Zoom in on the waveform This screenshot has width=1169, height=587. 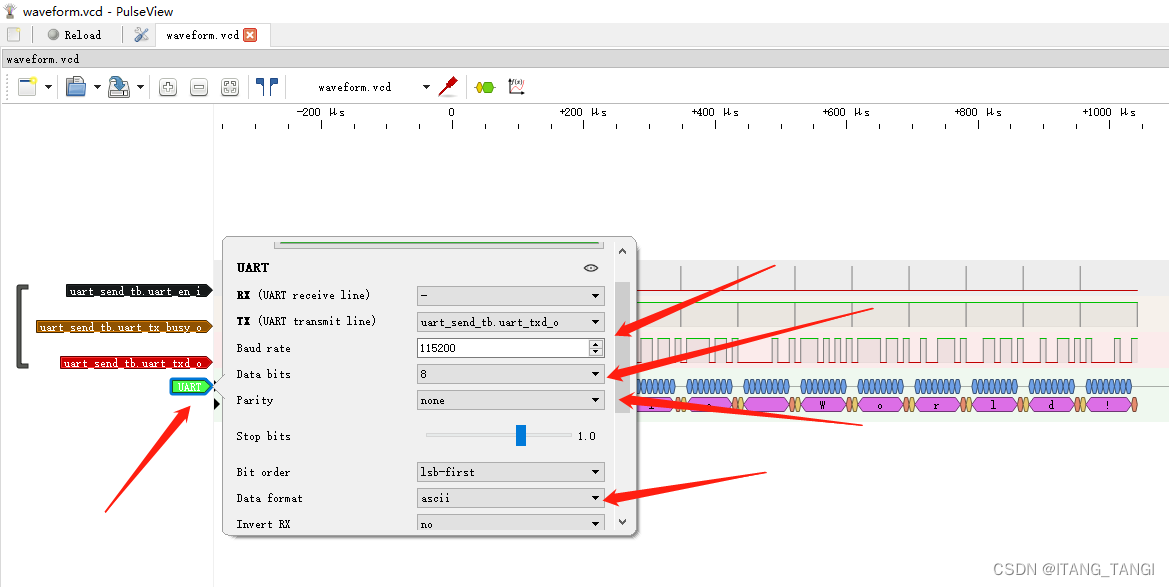(168, 87)
